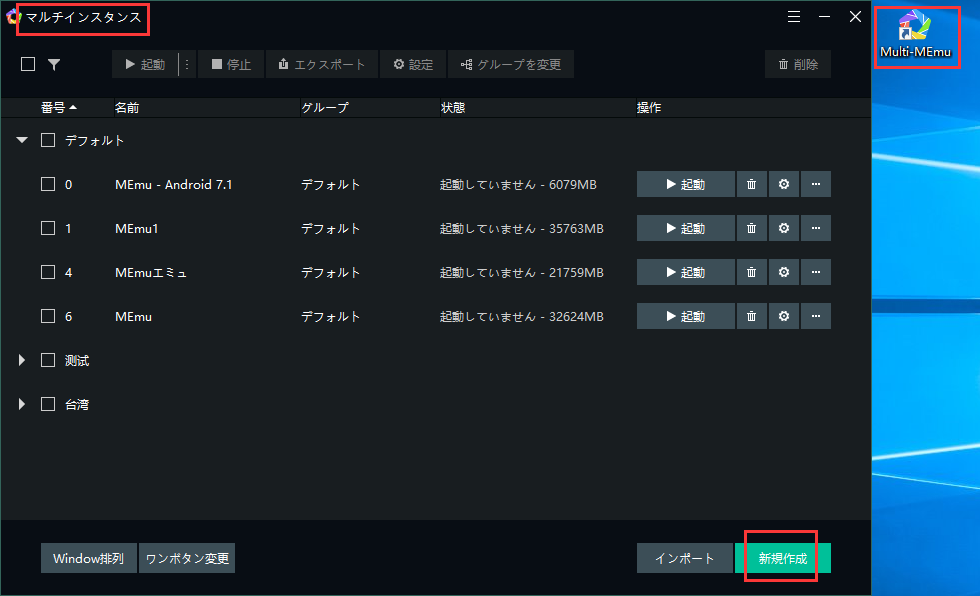Toggle the select-all checkbox in toolbar
Screen dimensions: 980x596
pyautogui.click(x=28, y=64)
